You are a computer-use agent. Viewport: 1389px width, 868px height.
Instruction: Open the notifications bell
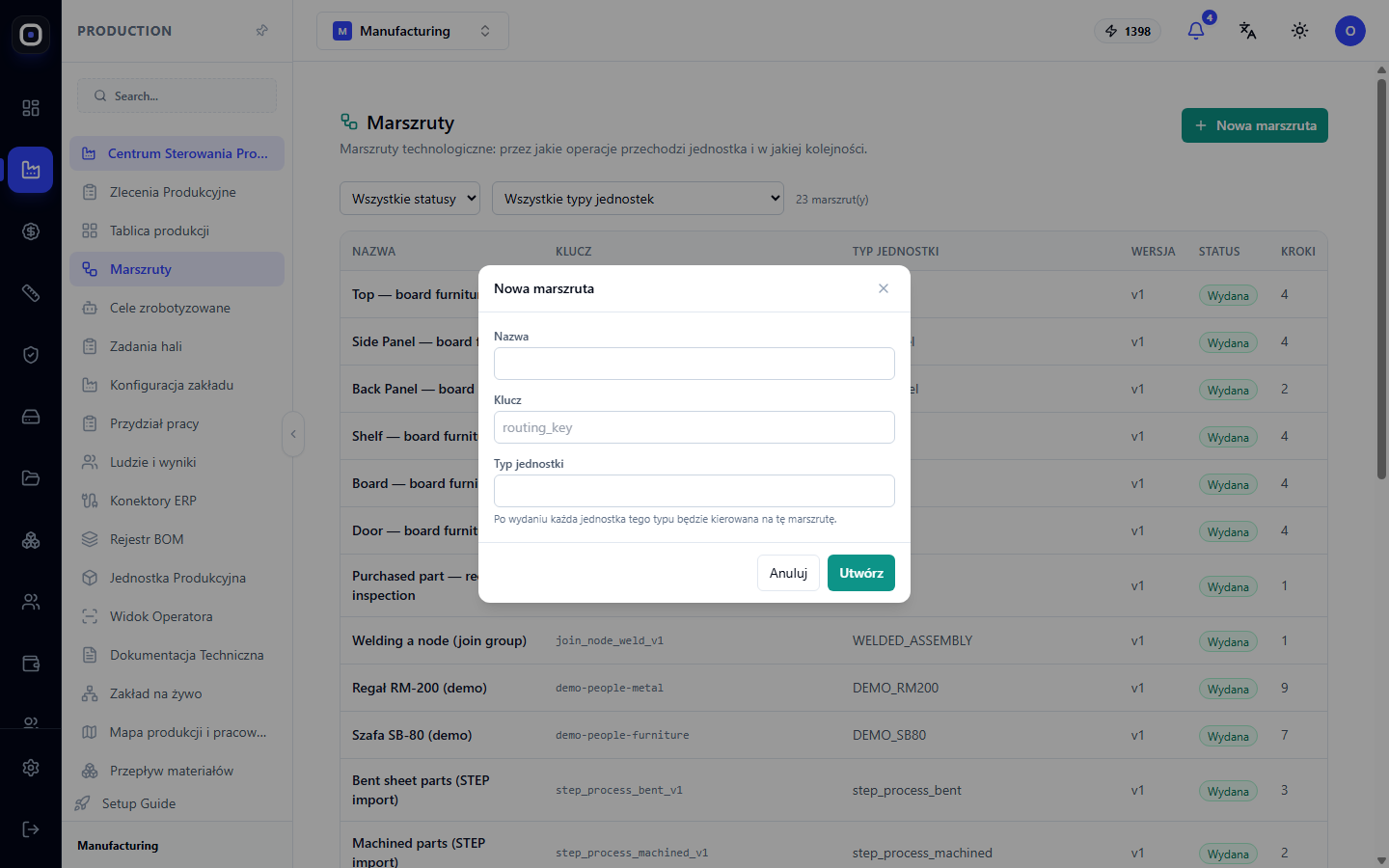1196,31
